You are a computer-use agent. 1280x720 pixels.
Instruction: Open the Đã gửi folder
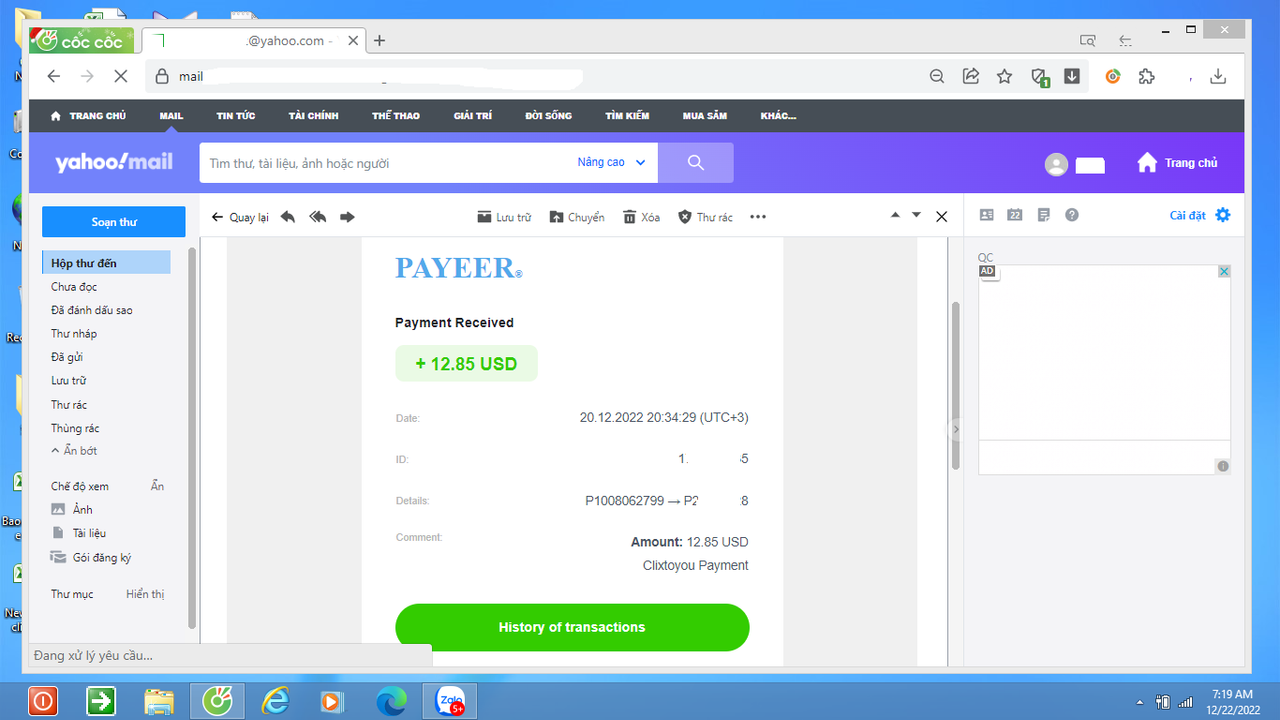coord(67,357)
